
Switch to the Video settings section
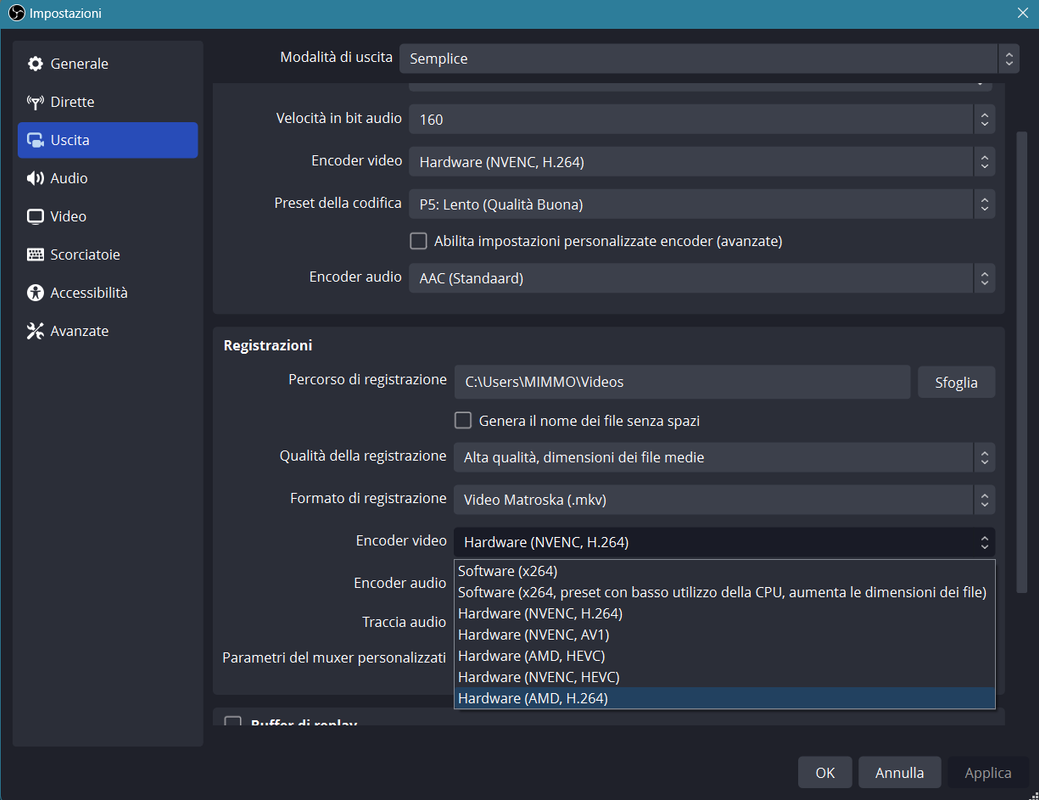click(108, 217)
